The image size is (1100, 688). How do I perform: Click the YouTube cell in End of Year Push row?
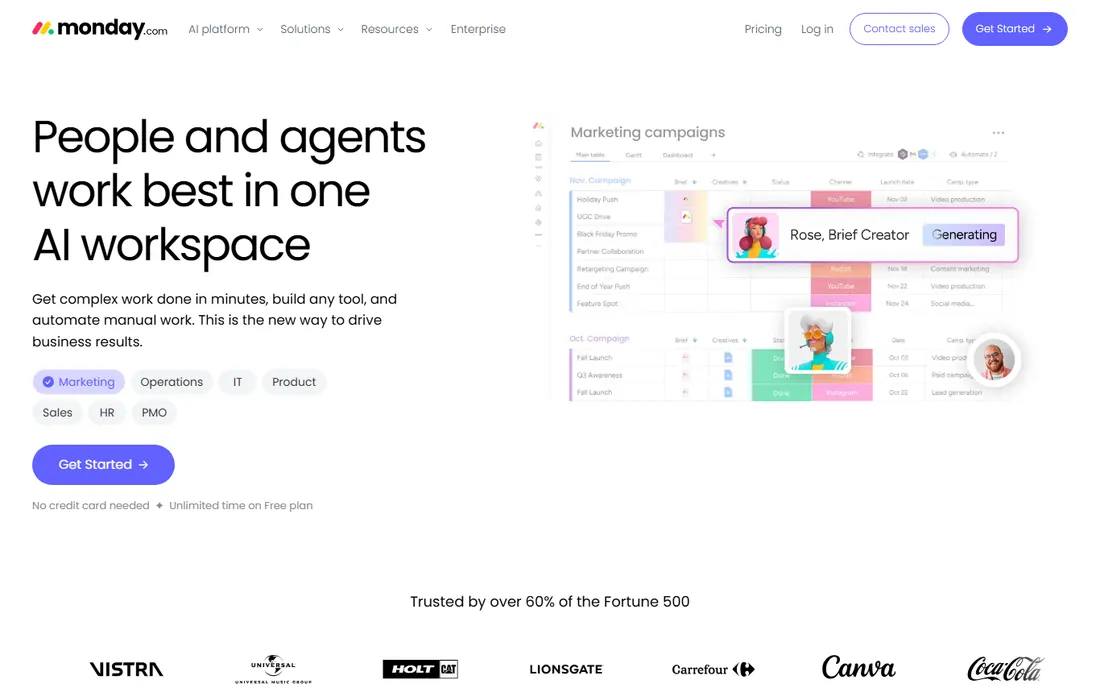840,286
